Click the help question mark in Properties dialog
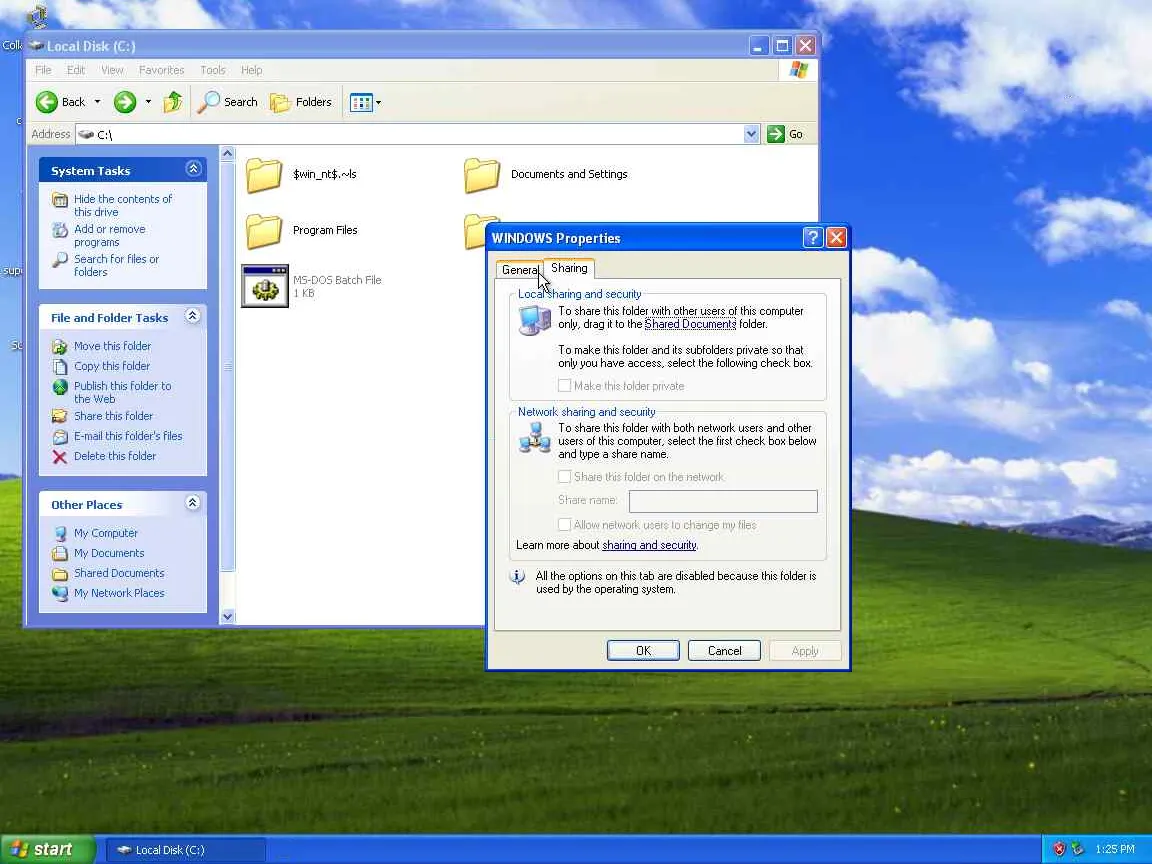1152x864 pixels. [813, 237]
